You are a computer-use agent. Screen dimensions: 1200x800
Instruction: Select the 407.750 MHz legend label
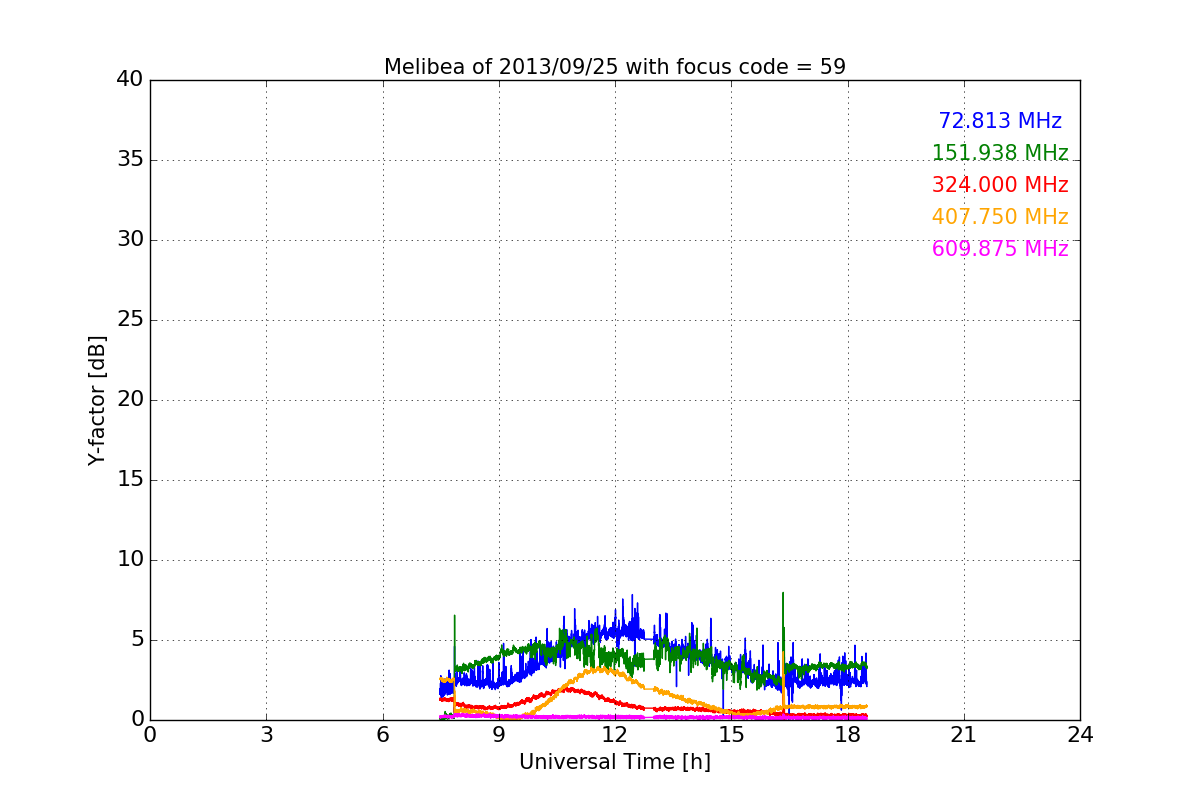click(x=1000, y=217)
